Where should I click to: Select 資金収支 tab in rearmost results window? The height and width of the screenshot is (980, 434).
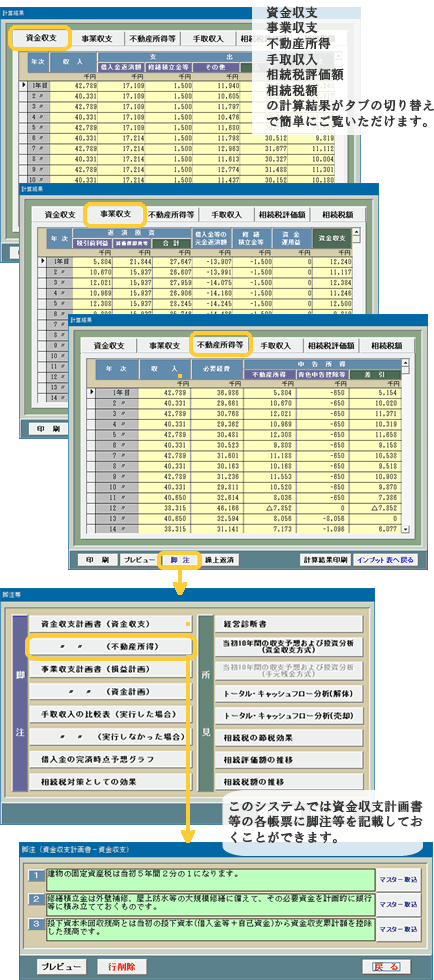tap(41, 38)
